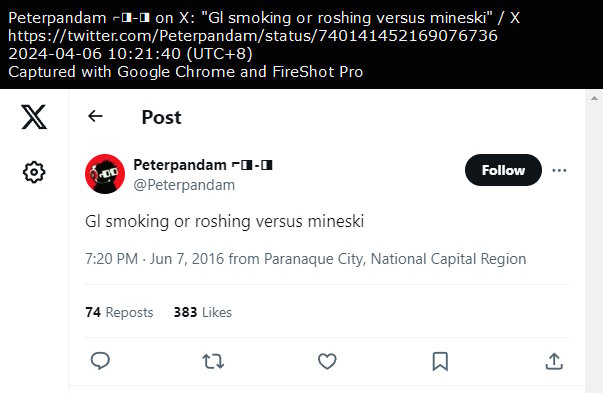Screen dimensions: 603x393
Task: Like the post with heart icon
Action: click(x=327, y=361)
